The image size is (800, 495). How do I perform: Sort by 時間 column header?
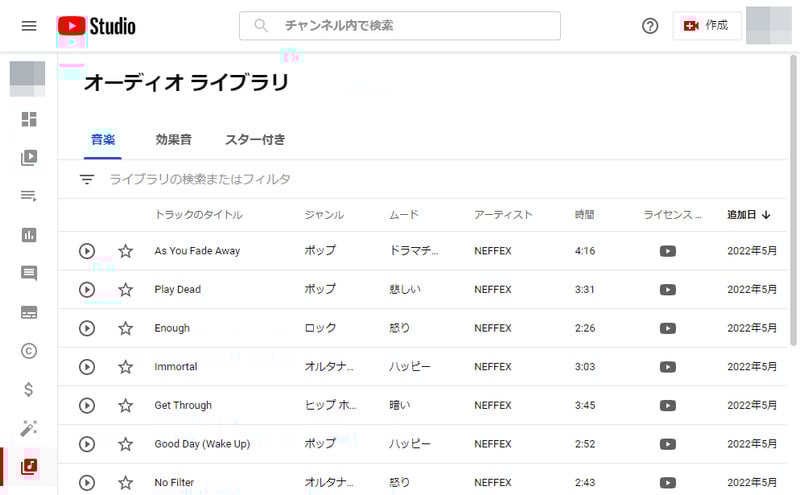[x=584, y=215]
